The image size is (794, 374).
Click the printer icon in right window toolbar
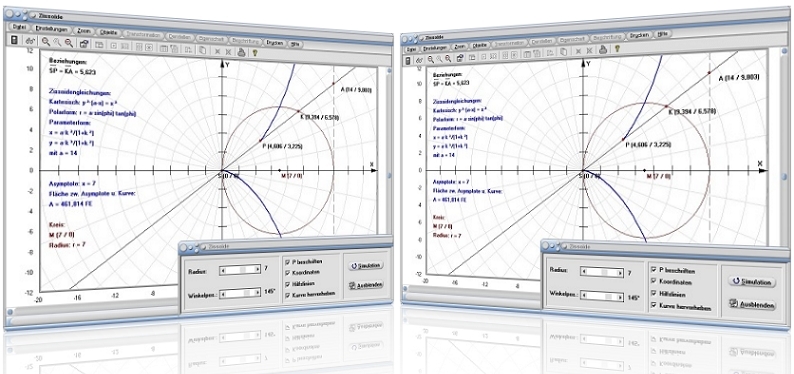603,50
